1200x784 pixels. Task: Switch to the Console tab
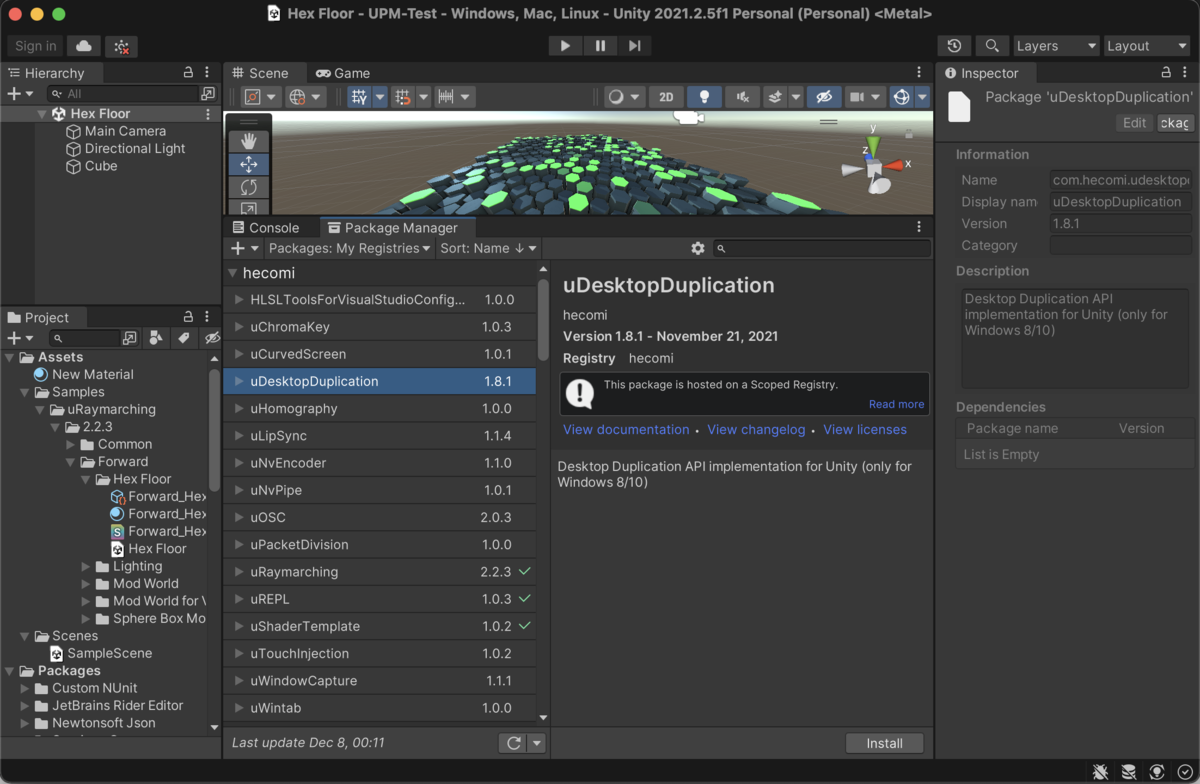(271, 227)
